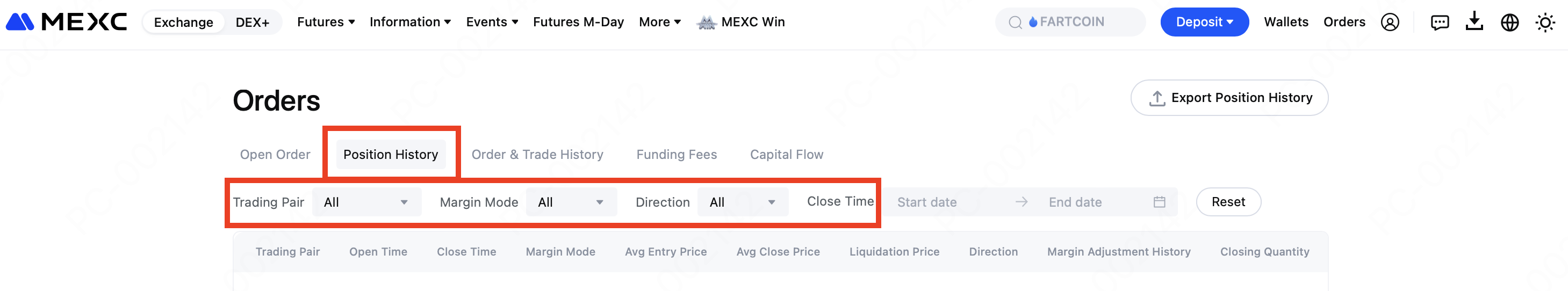The width and height of the screenshot is (1568, 291).
Task: Switch to DEX+ mode
Action: coord(252,23)
